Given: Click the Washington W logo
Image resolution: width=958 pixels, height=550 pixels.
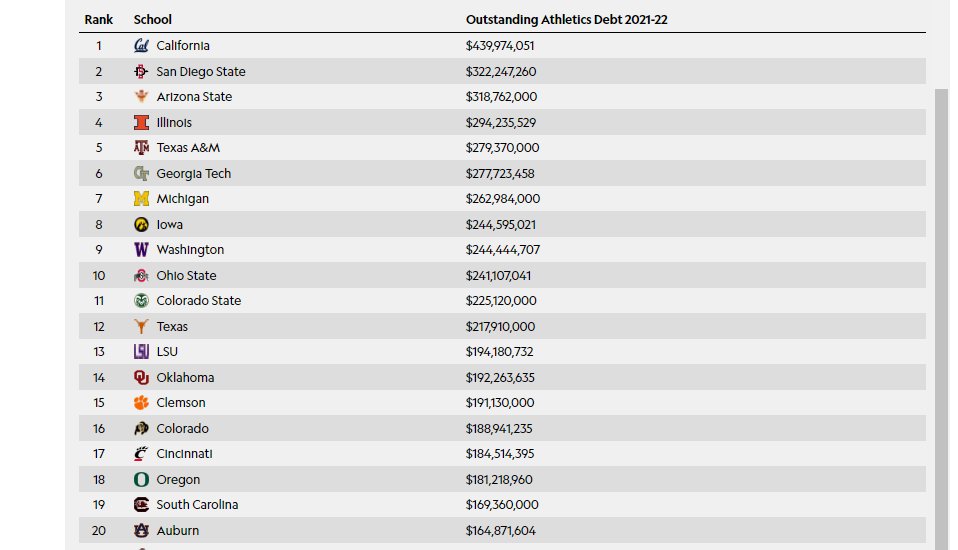Looking at the screenshot, I should click(x=141, y=250).
